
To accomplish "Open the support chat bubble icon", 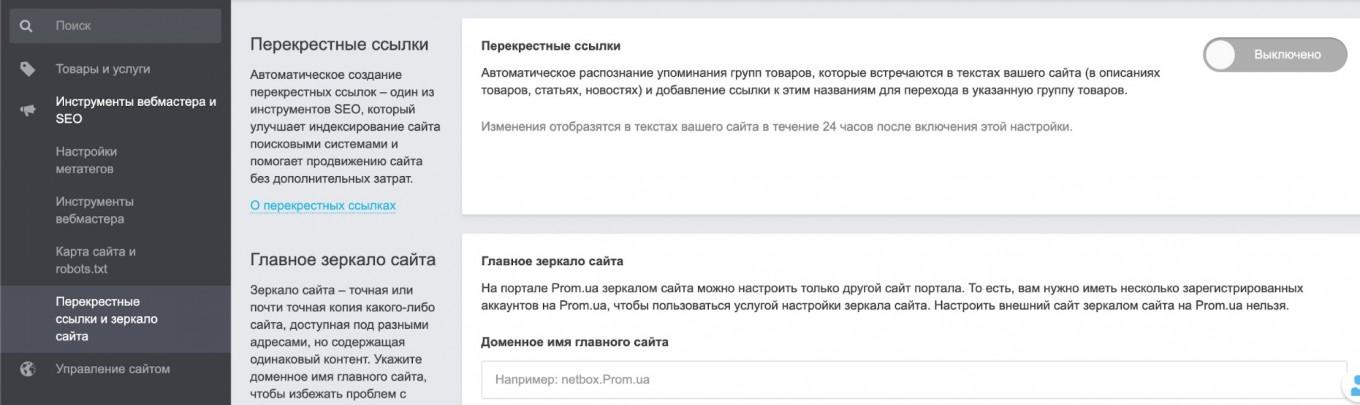I will [1352, 387].
